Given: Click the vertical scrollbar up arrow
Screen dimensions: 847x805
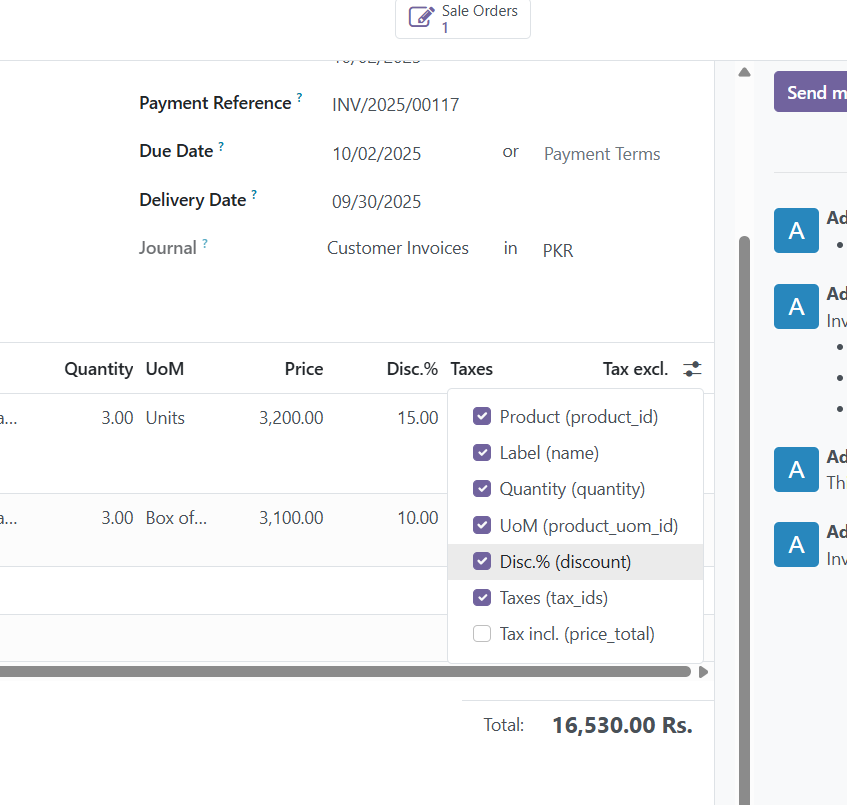Looking at the screenshot, I should [743, 72].
